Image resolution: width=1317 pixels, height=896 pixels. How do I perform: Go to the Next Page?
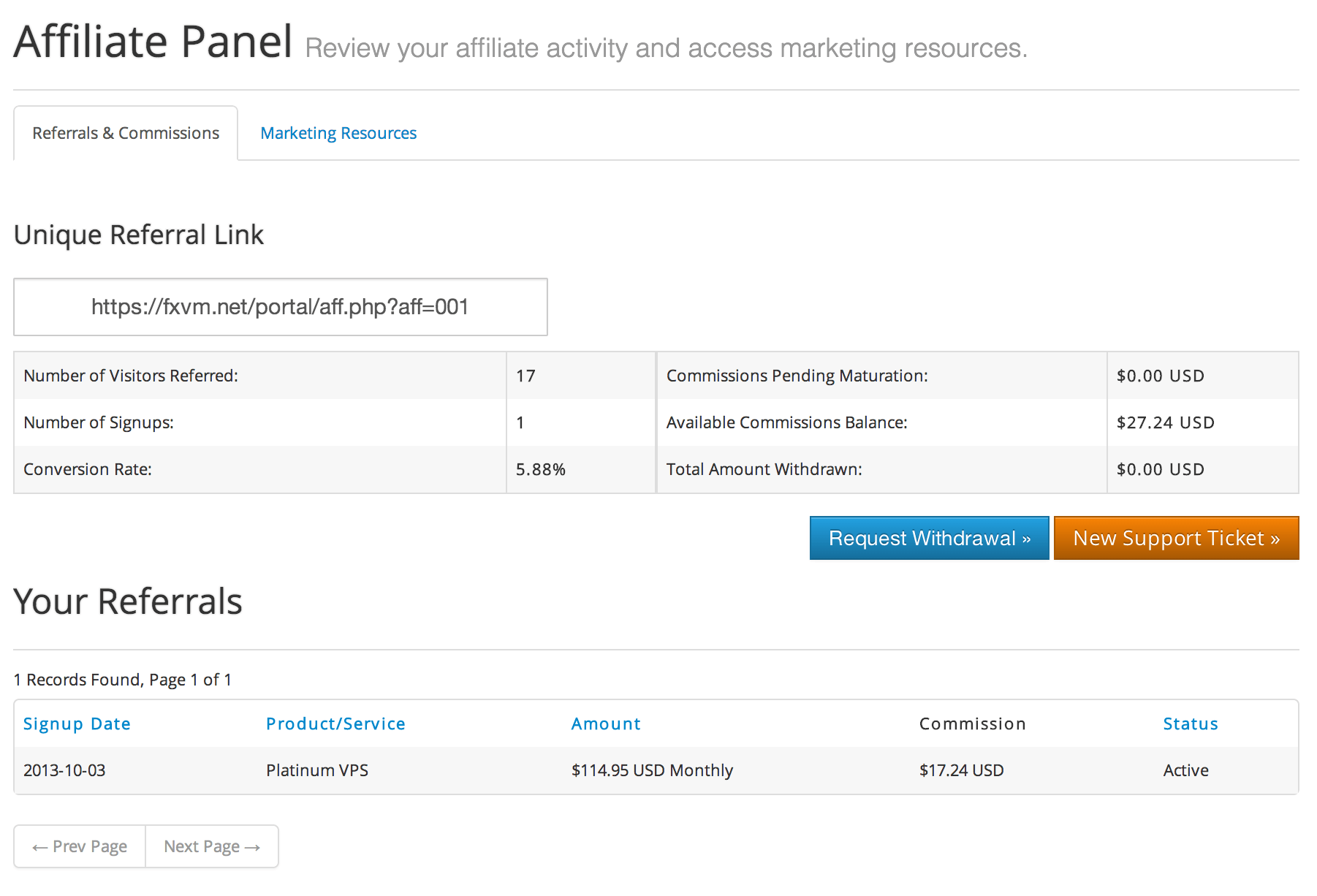coord(212,846)
